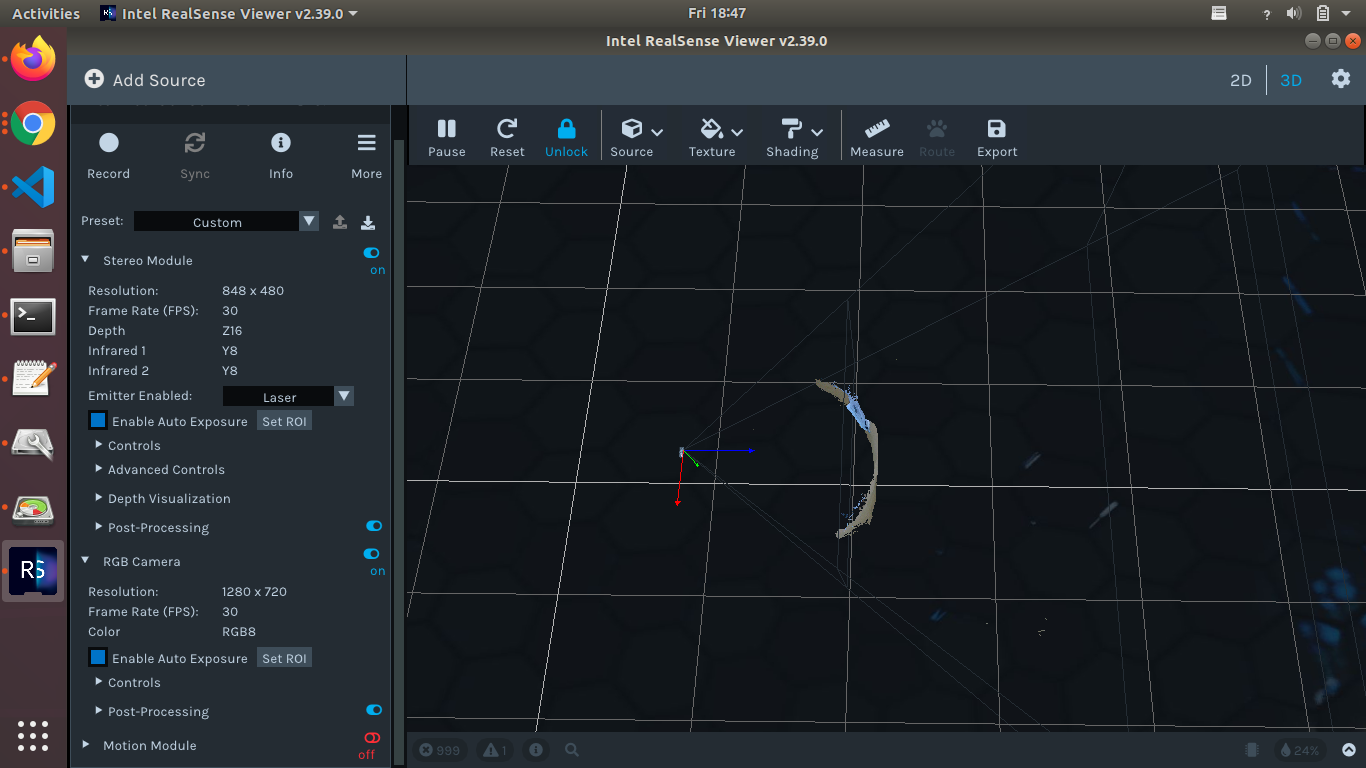Screen dimensions: 1366x768
Task: Open the Preset dropdown
Action: tap(309, 221)
